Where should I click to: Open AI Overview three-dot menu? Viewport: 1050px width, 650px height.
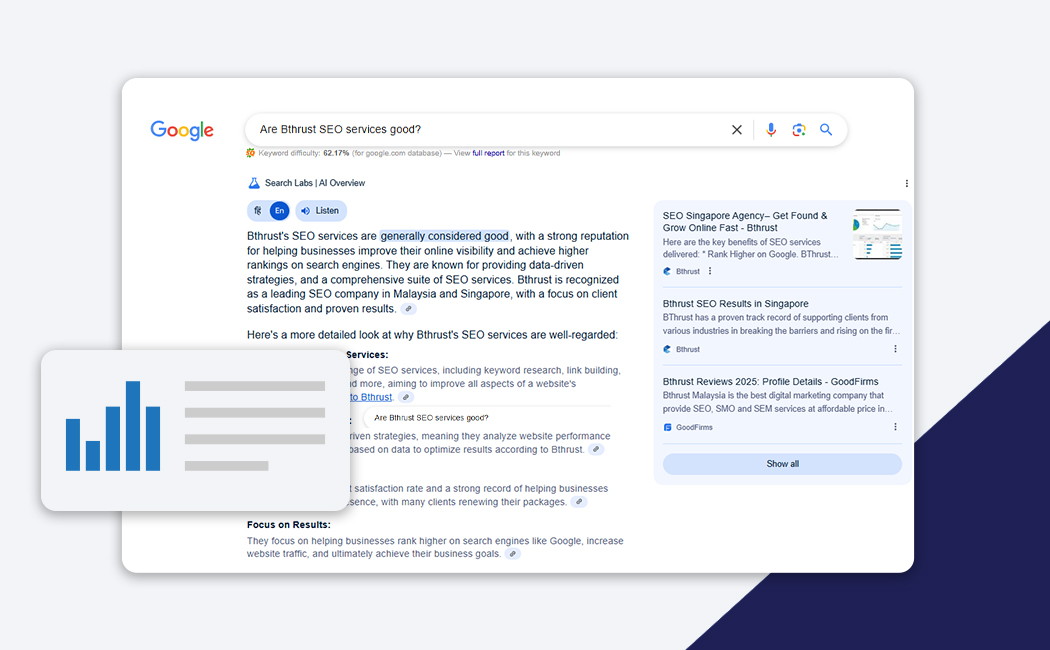pos(907,183)
